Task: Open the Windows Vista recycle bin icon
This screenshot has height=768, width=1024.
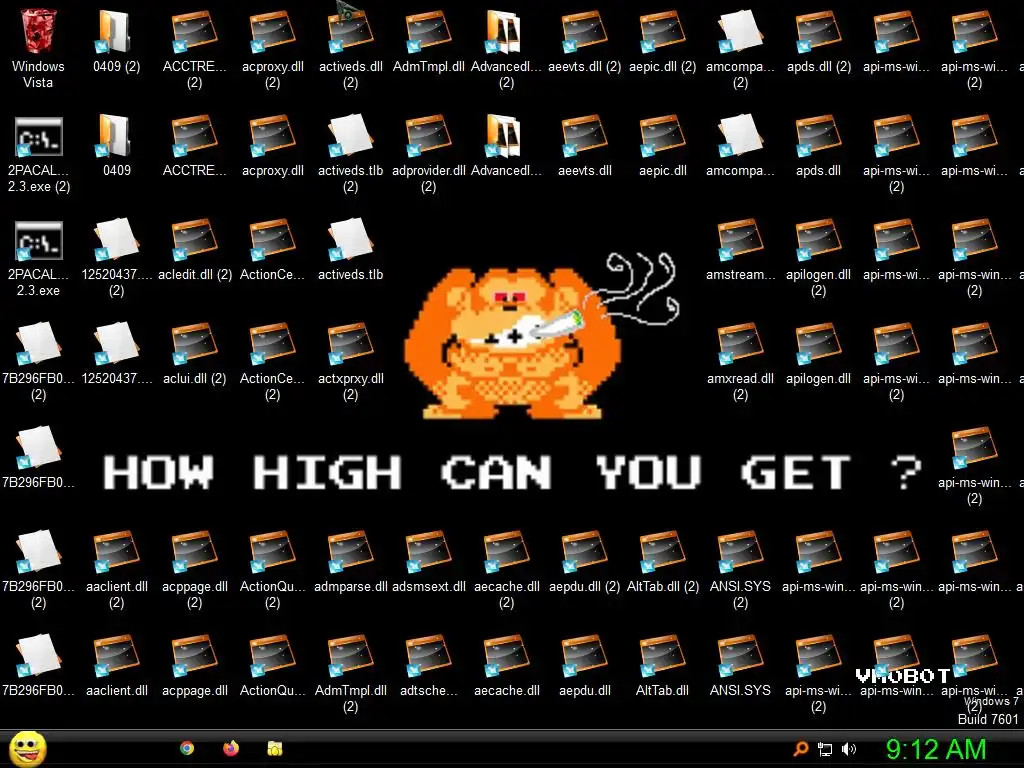Action: click(38, 31)
